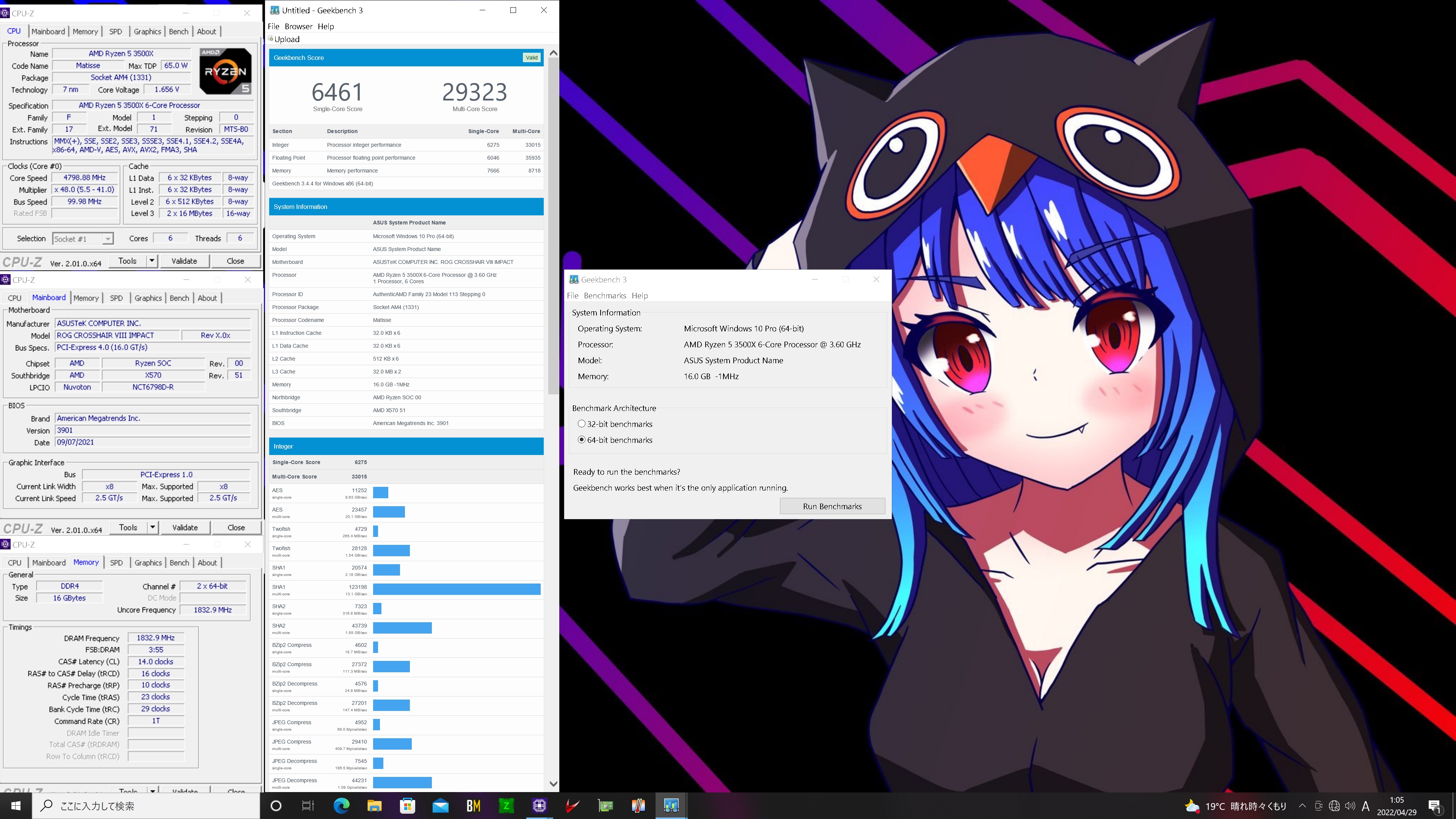1456x819 pixels.
Task: Open the Tools dropdown arrow in the Mainboard CPU-Z window
Action: pyautogui.click(x=152, y=527)
